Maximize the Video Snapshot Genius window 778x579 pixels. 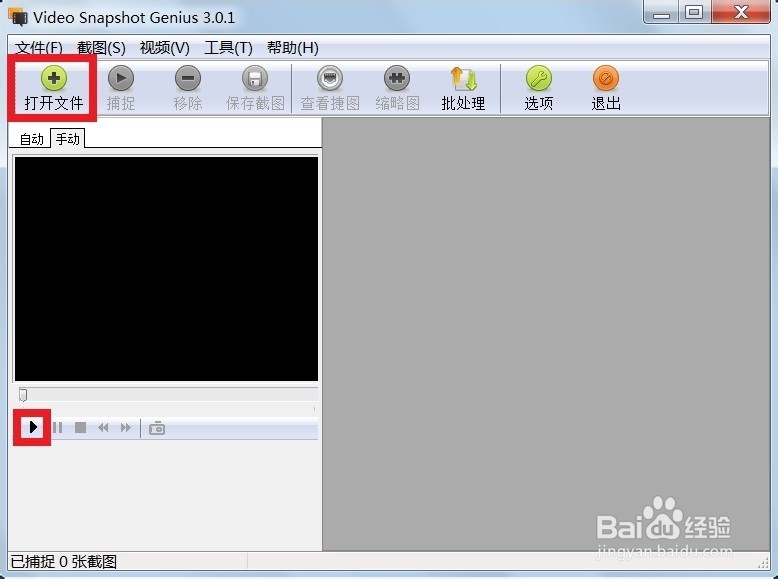[694, 12]
